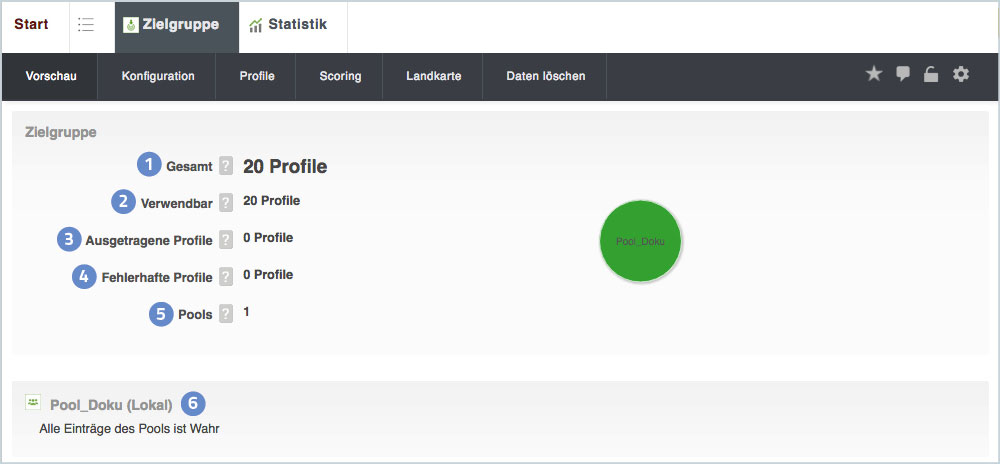The width and height of the screenshot is (1000, 464).
Task: Click the green pool icon beside Pool_Doku
Action: [33, 402]
